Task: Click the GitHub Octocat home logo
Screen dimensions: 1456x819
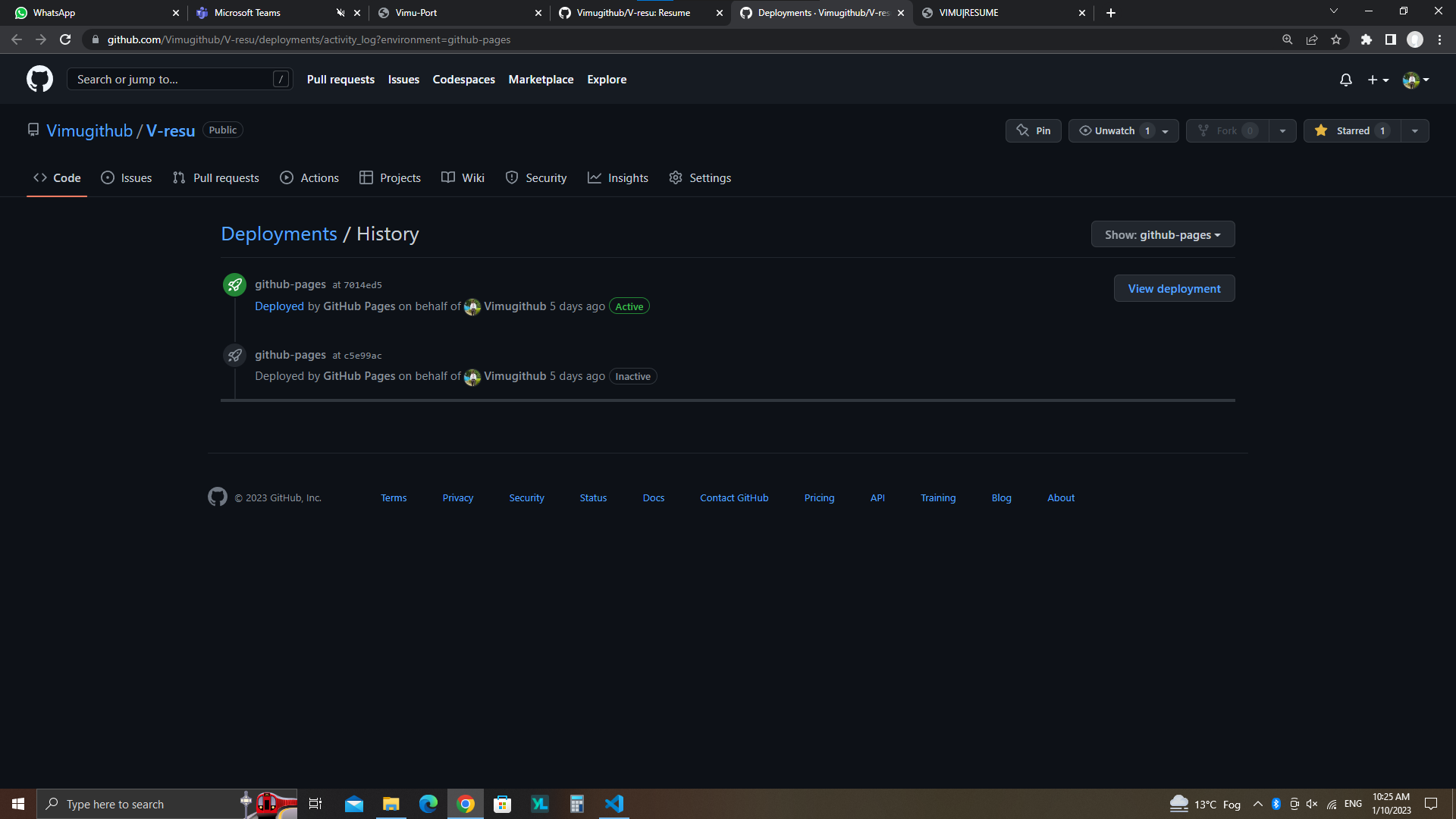Action: click(x=39, y=79)
